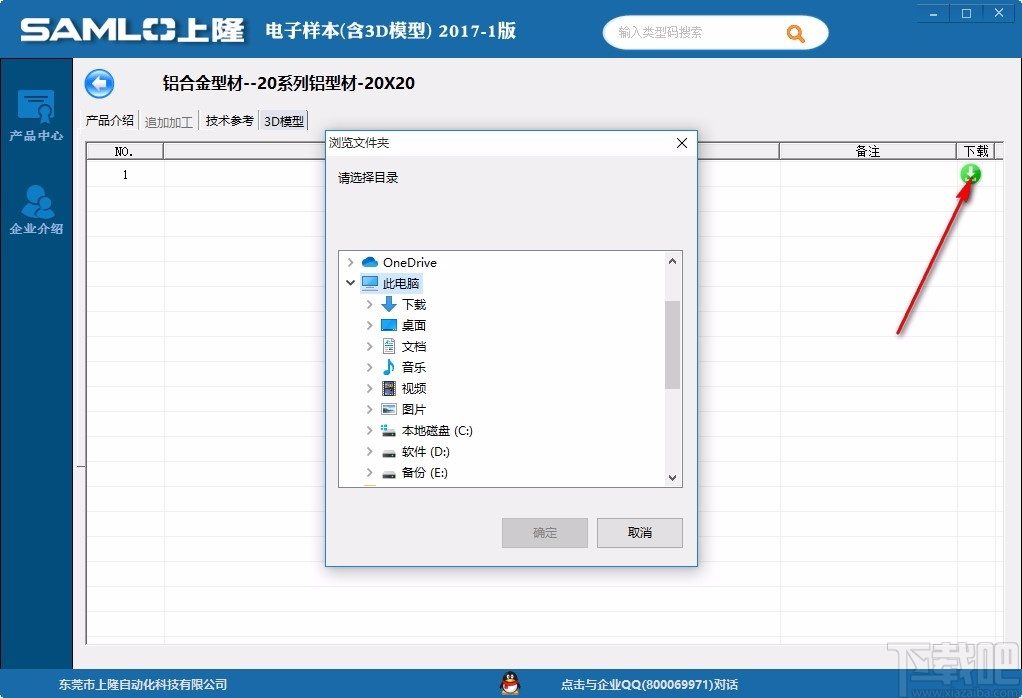
Task: Switch to the 3D模型 tab
Action: (x=283, y=121)
